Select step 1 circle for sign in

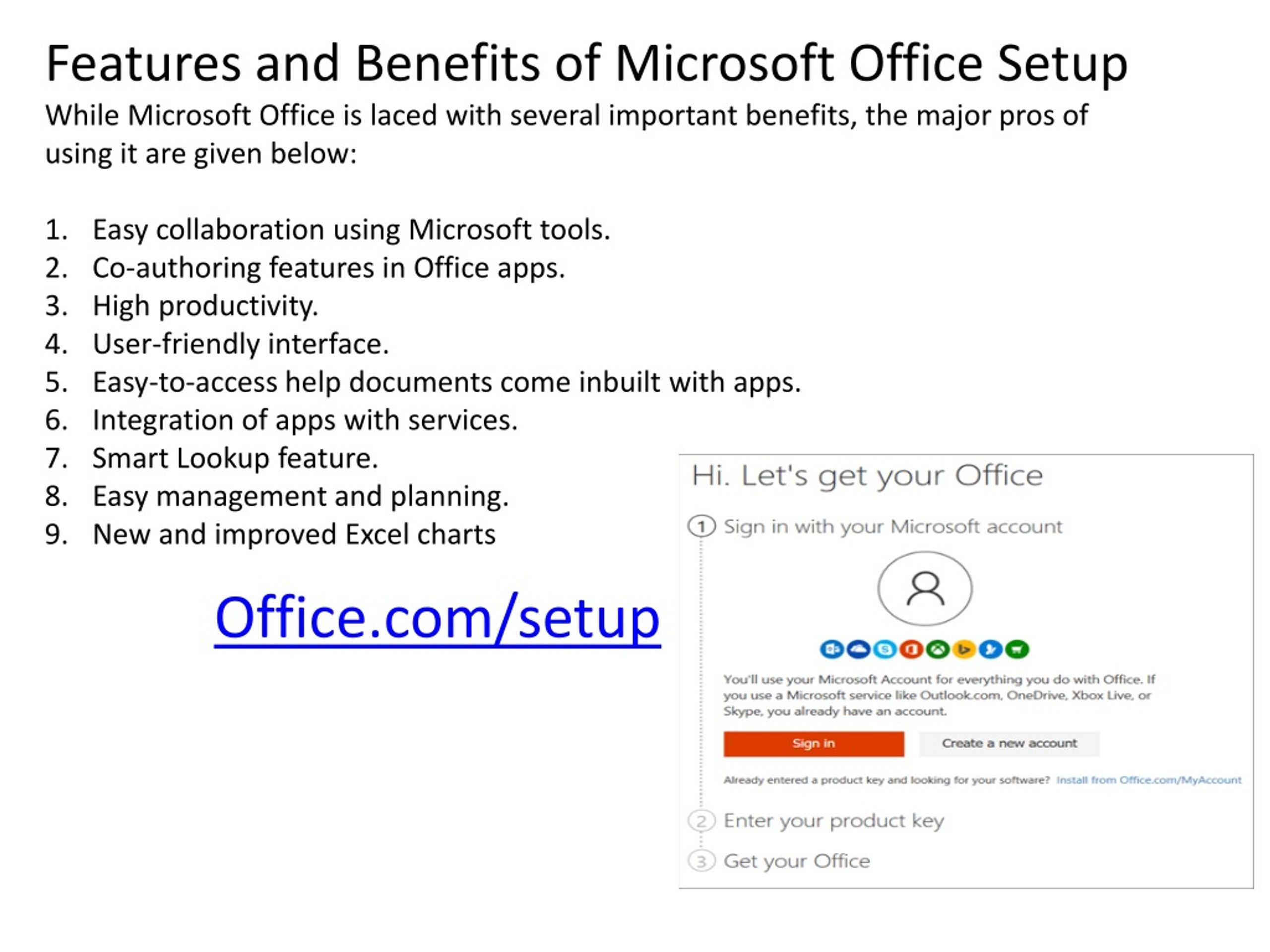[701, 526]
